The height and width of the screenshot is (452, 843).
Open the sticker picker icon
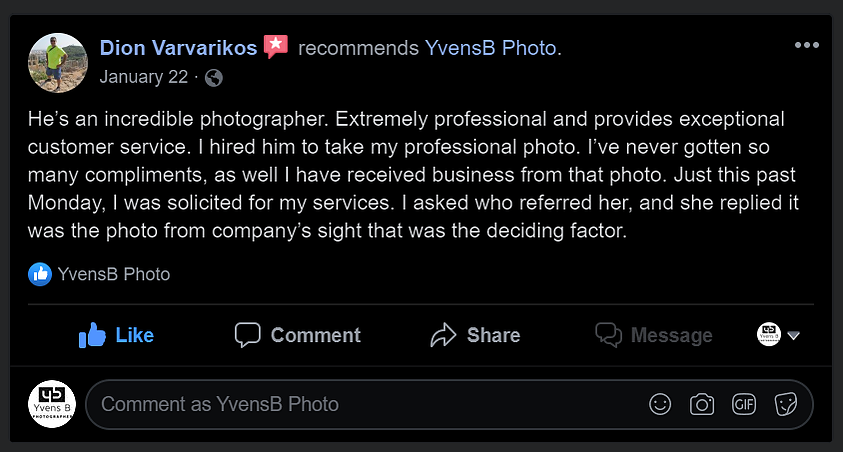(x=785, y=404)
